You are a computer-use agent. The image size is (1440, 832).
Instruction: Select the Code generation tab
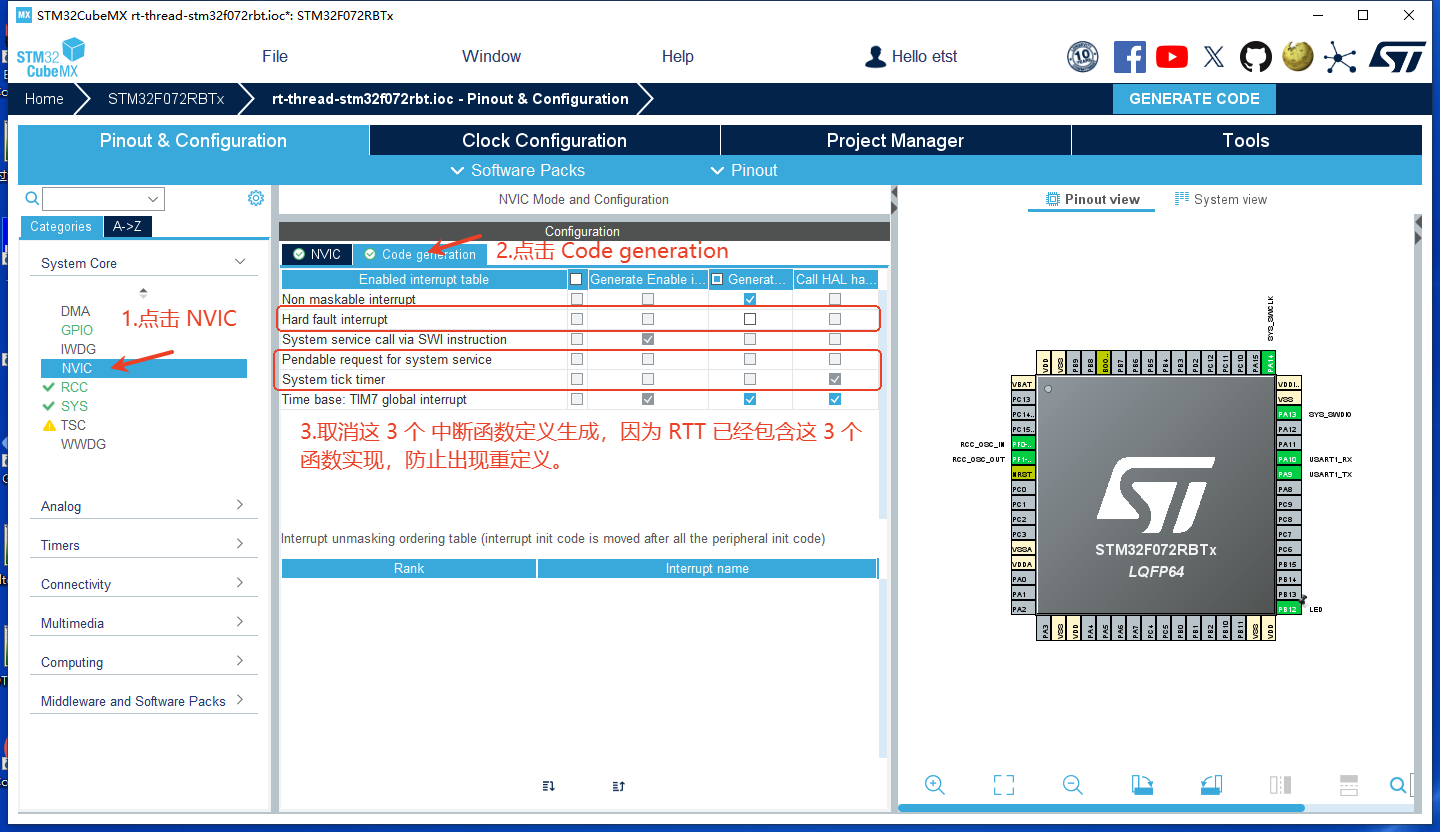(420, 254)
